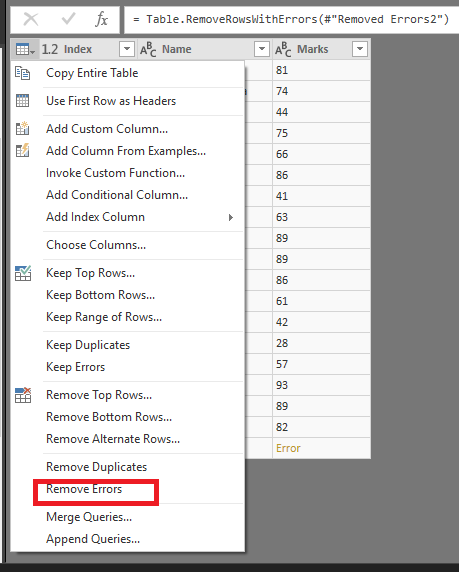Screen dimensions: 459x572
Task: Click the cancel X icon in formula bar
Action: [x=31, y=19]
